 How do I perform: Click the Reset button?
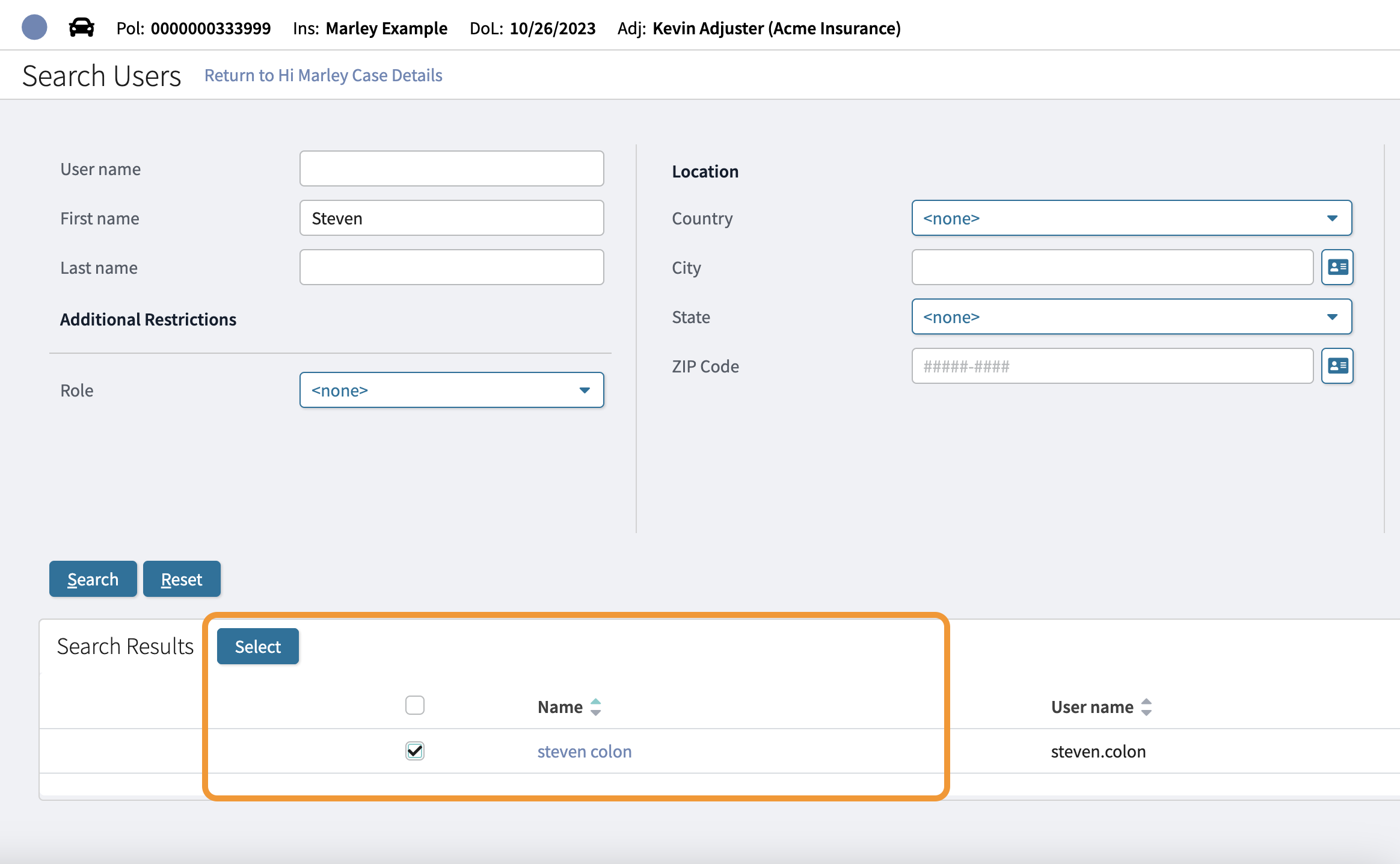182,579
